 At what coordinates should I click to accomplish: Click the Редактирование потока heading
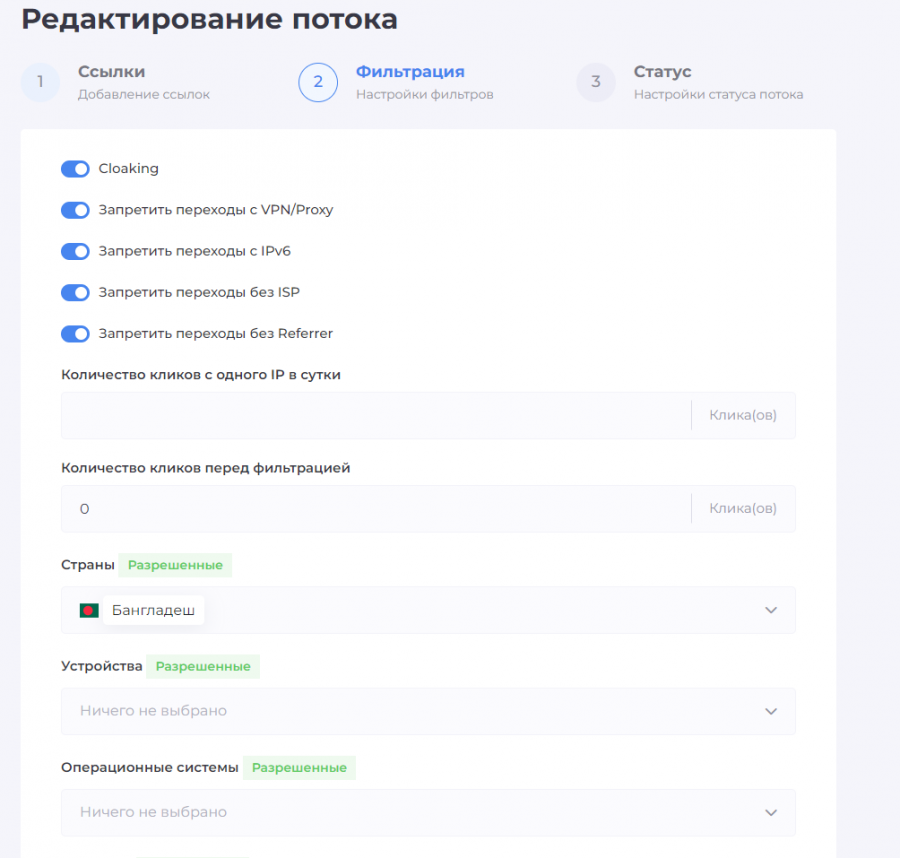pyautogui.click(x=210, y=19)
